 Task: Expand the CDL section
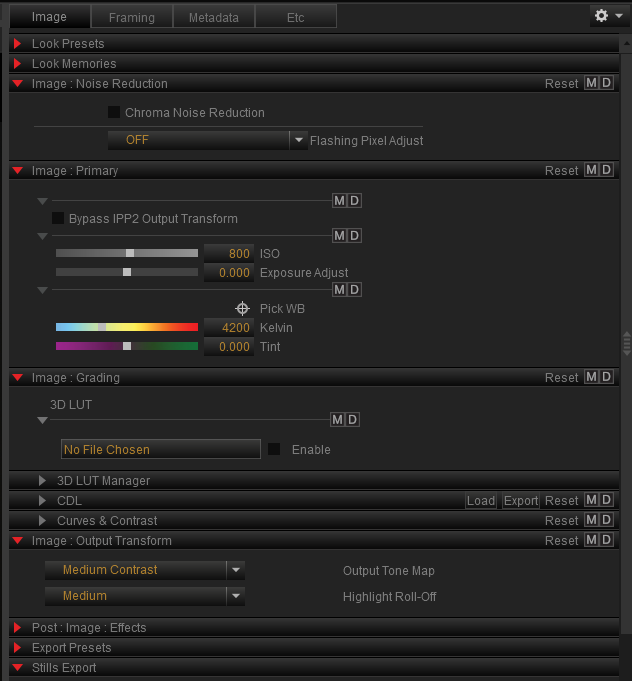42,500
